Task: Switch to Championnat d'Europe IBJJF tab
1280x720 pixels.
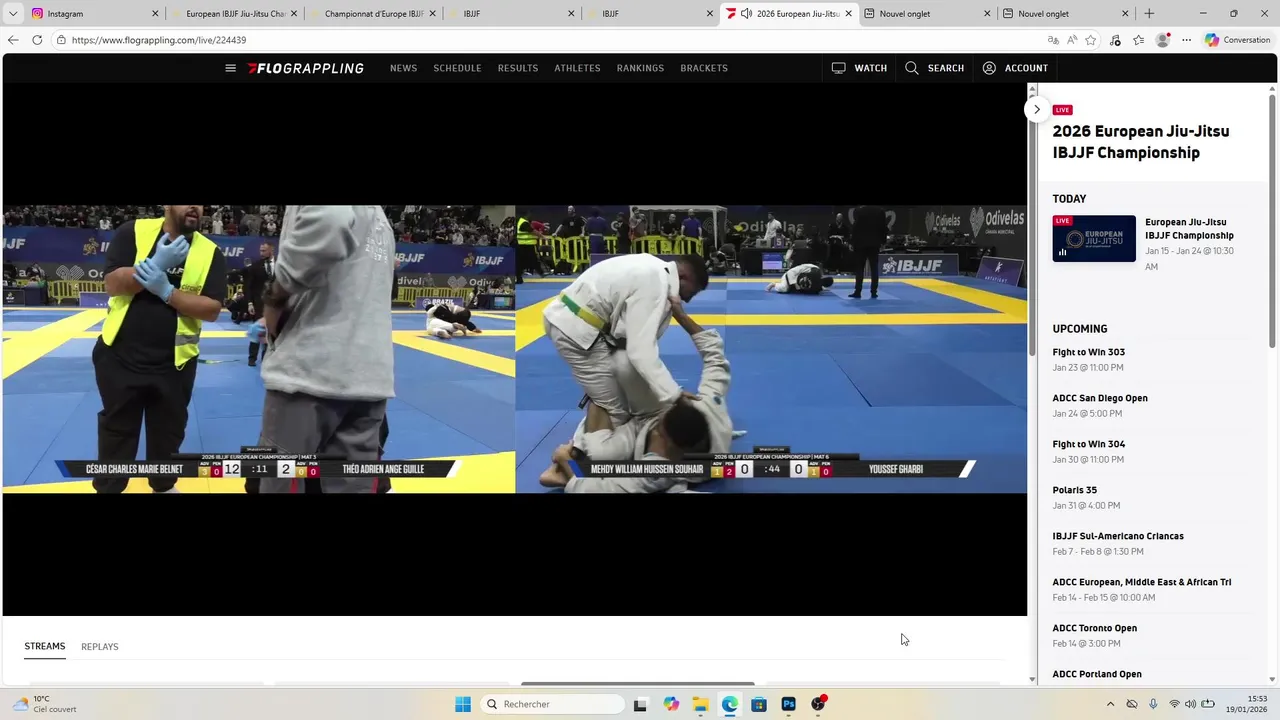Action: (x=371, y=14)
